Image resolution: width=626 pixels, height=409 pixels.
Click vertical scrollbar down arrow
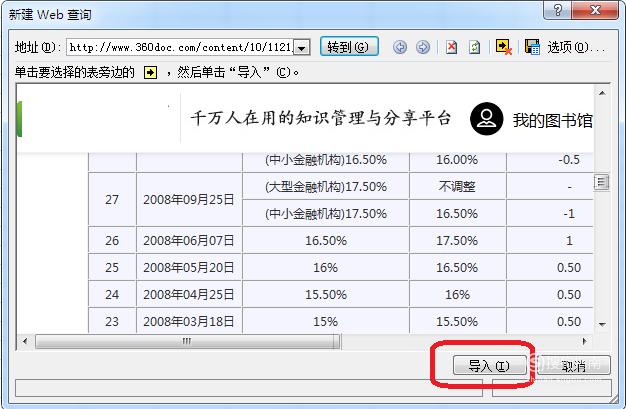[x=602, y=324]
